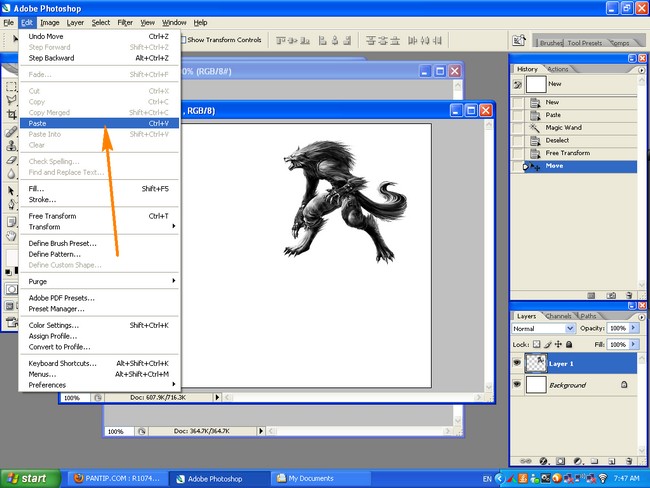The image size is (650, 488).
Task: Select the Lasso tool
Action: click(x=11, y=100)
